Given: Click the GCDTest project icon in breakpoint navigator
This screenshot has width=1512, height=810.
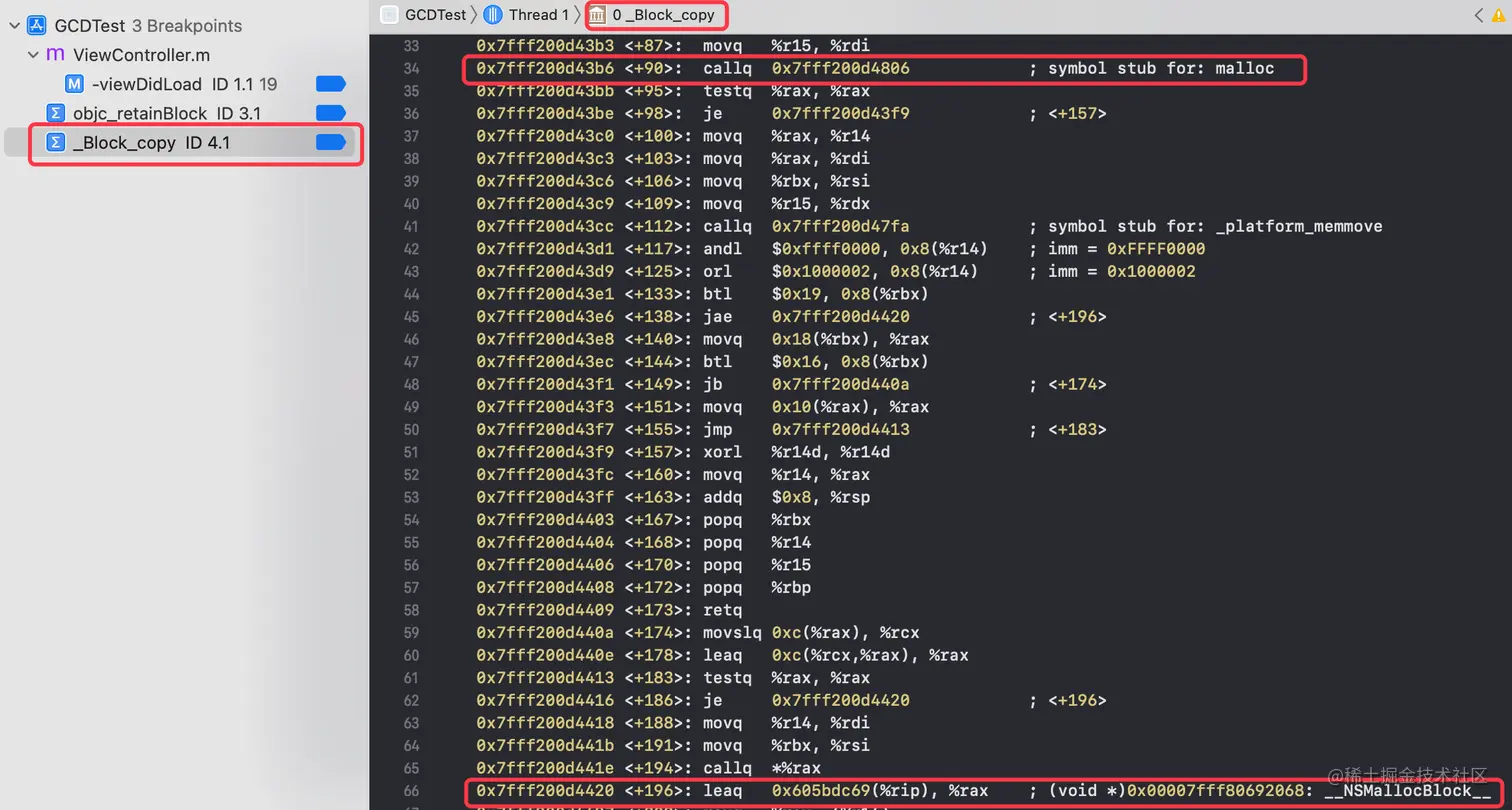Looking at the screenshot, I should 37,26.
